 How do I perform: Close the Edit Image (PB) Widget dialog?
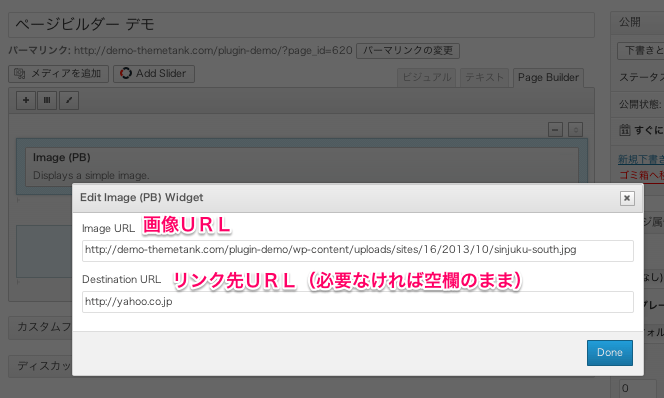point(627,198)
